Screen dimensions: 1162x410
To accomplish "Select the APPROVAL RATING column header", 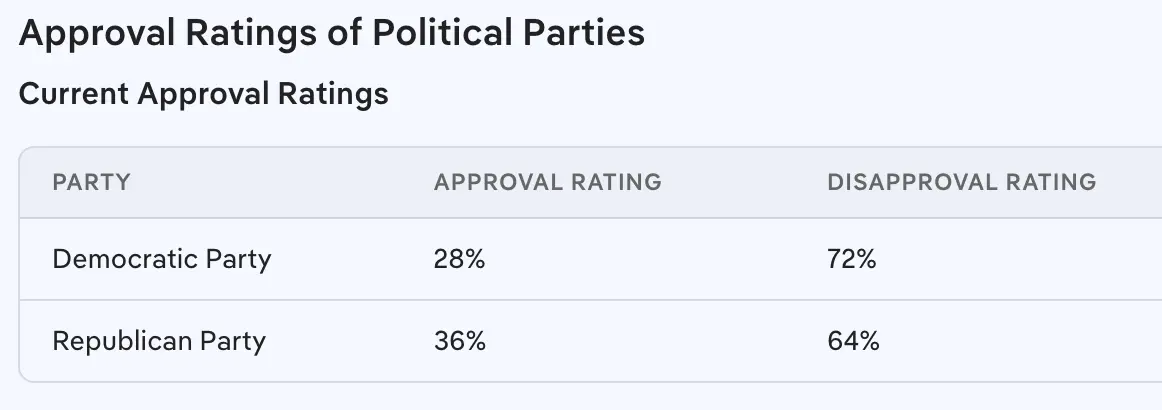I will [547, 183].
